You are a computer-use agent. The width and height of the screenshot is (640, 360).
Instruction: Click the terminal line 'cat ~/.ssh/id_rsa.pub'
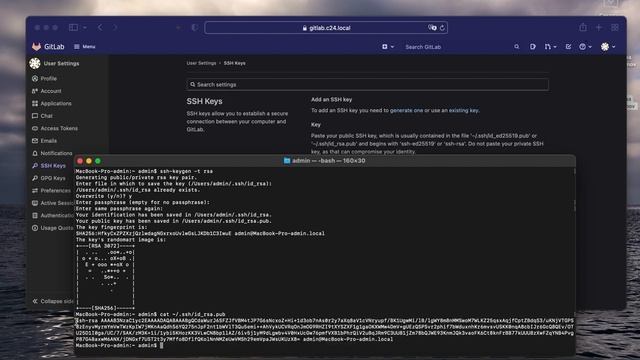coord(151,314)
